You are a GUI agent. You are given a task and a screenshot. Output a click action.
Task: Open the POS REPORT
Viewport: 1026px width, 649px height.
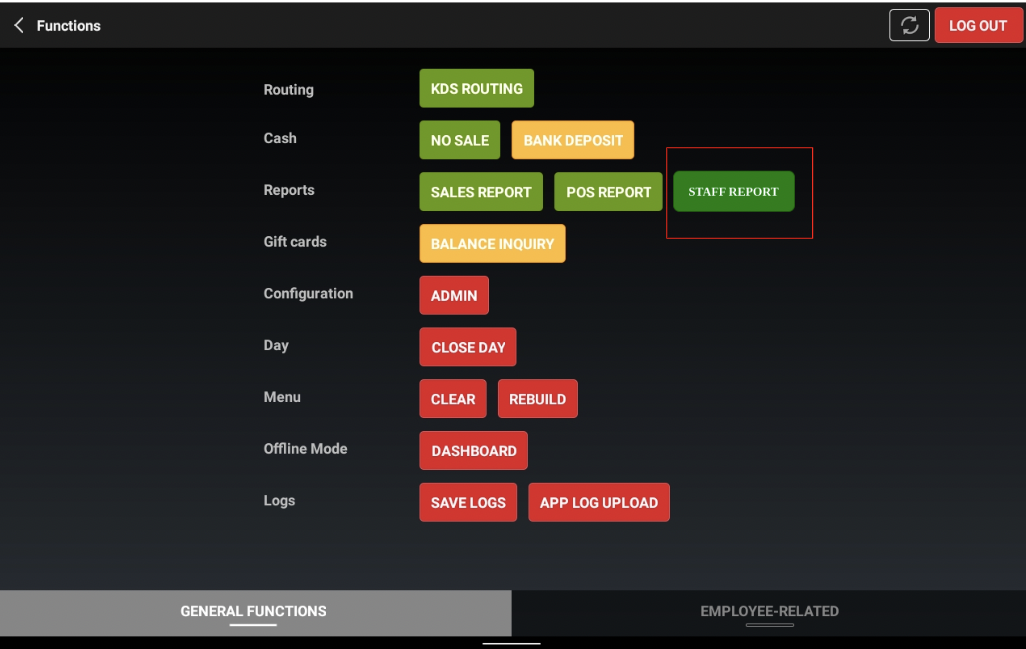point(609,192)
